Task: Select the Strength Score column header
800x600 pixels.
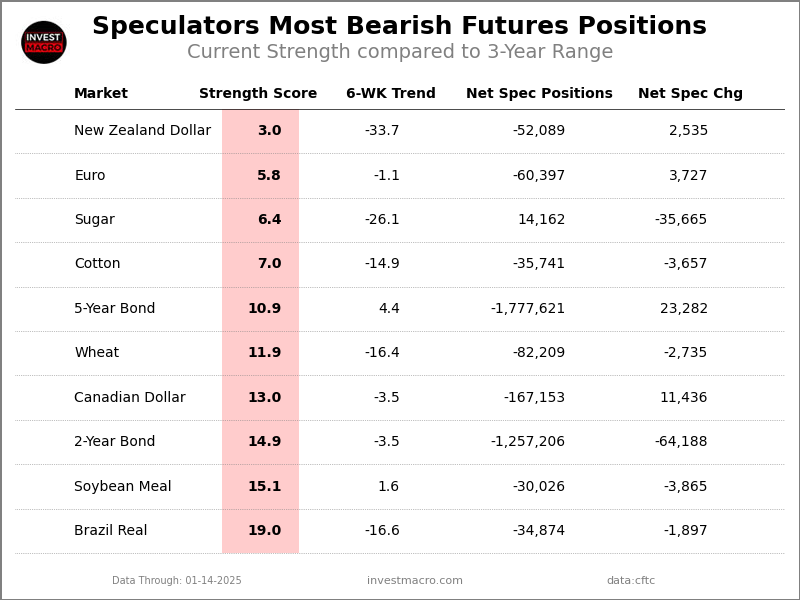Action: pyautogui.click(x=258, y=94)
